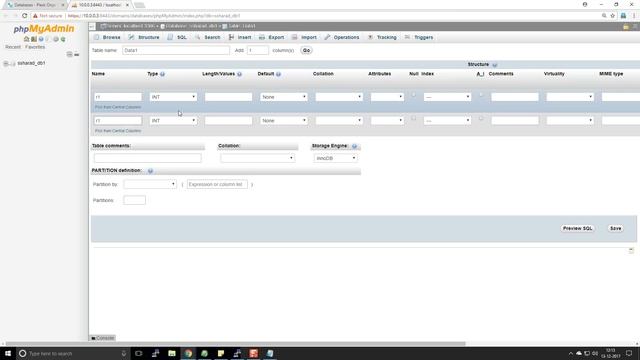Click the Not secure warning icon
The image size is (640, 360).
click(35, 16)
